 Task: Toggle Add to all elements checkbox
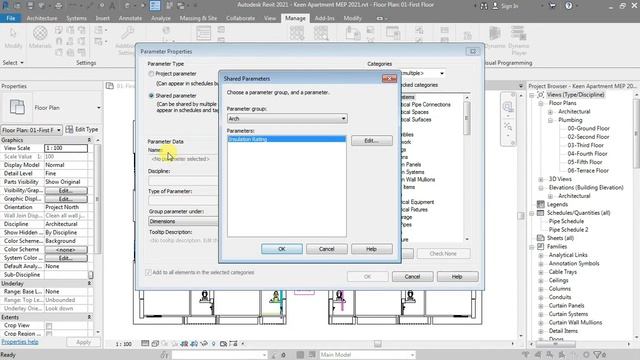tap(149, 272)
